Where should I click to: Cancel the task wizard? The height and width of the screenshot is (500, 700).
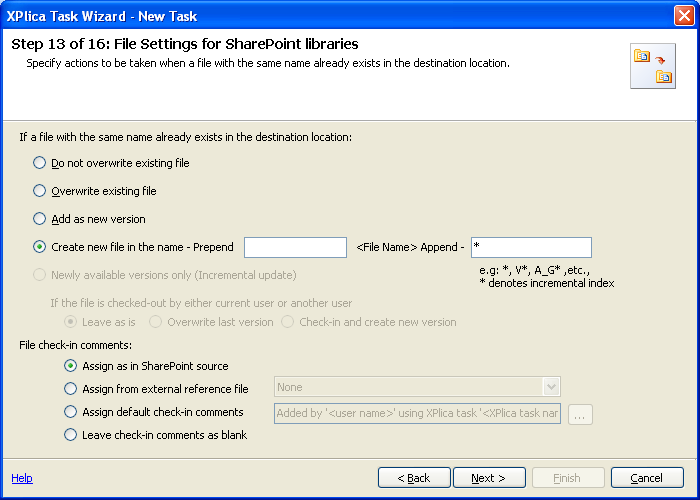tap(647, 478)
